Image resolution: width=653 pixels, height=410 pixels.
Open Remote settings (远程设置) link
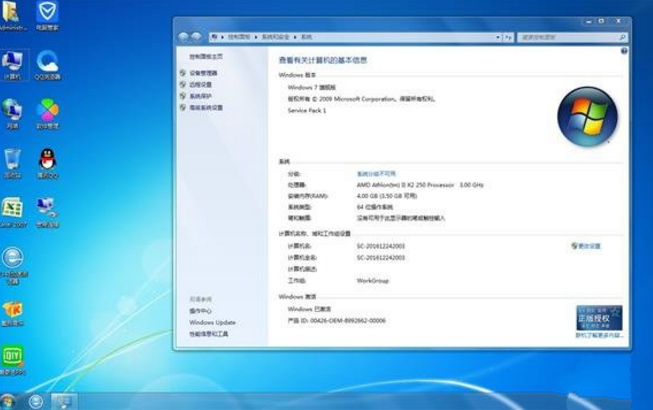click(x=200, y=84)
